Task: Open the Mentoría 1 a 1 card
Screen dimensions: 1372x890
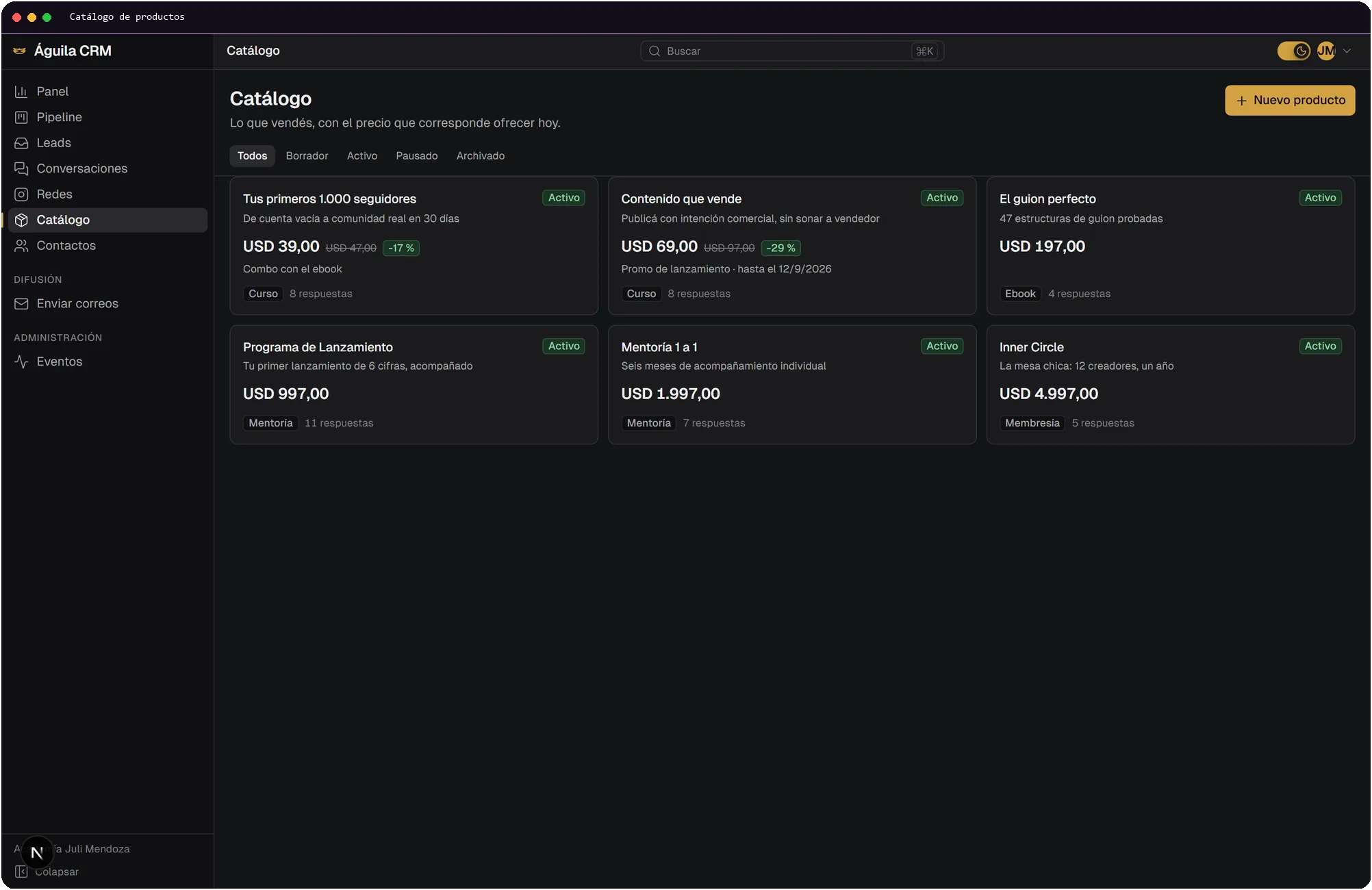Action: point(792,385)
